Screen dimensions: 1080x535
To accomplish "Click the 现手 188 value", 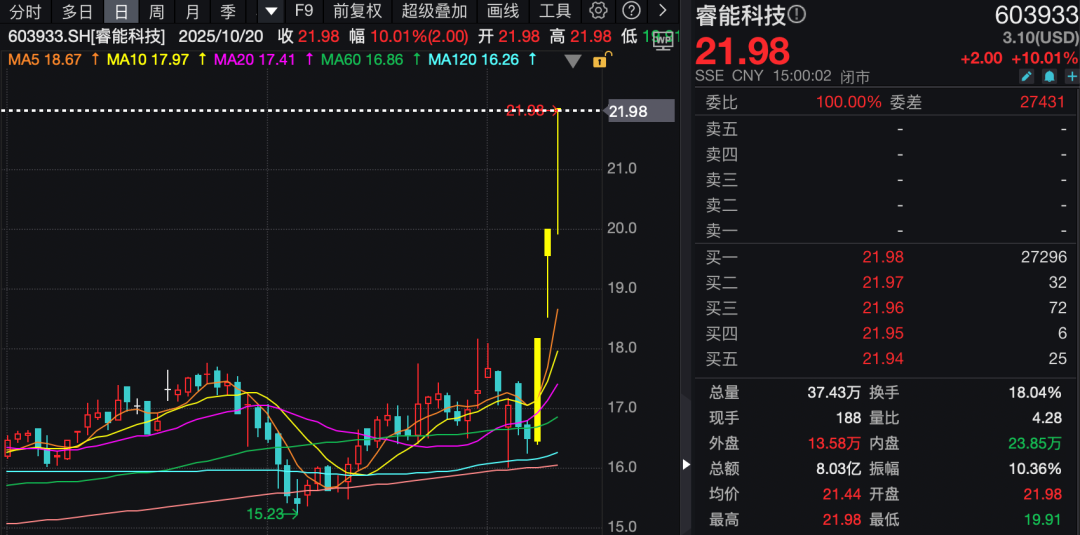I will point(848,418).
